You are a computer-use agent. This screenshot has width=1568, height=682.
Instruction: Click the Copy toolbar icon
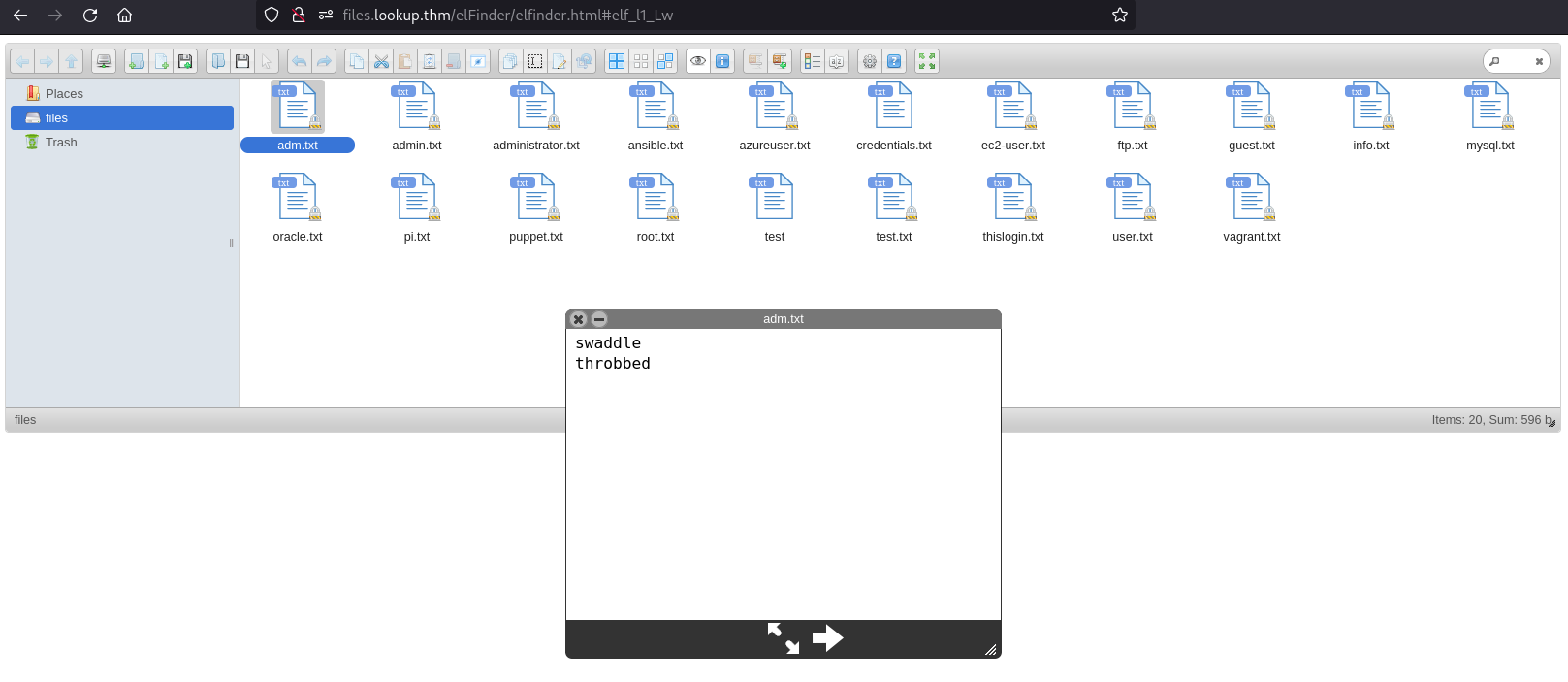pyautogui.click(x=357, y=61)
